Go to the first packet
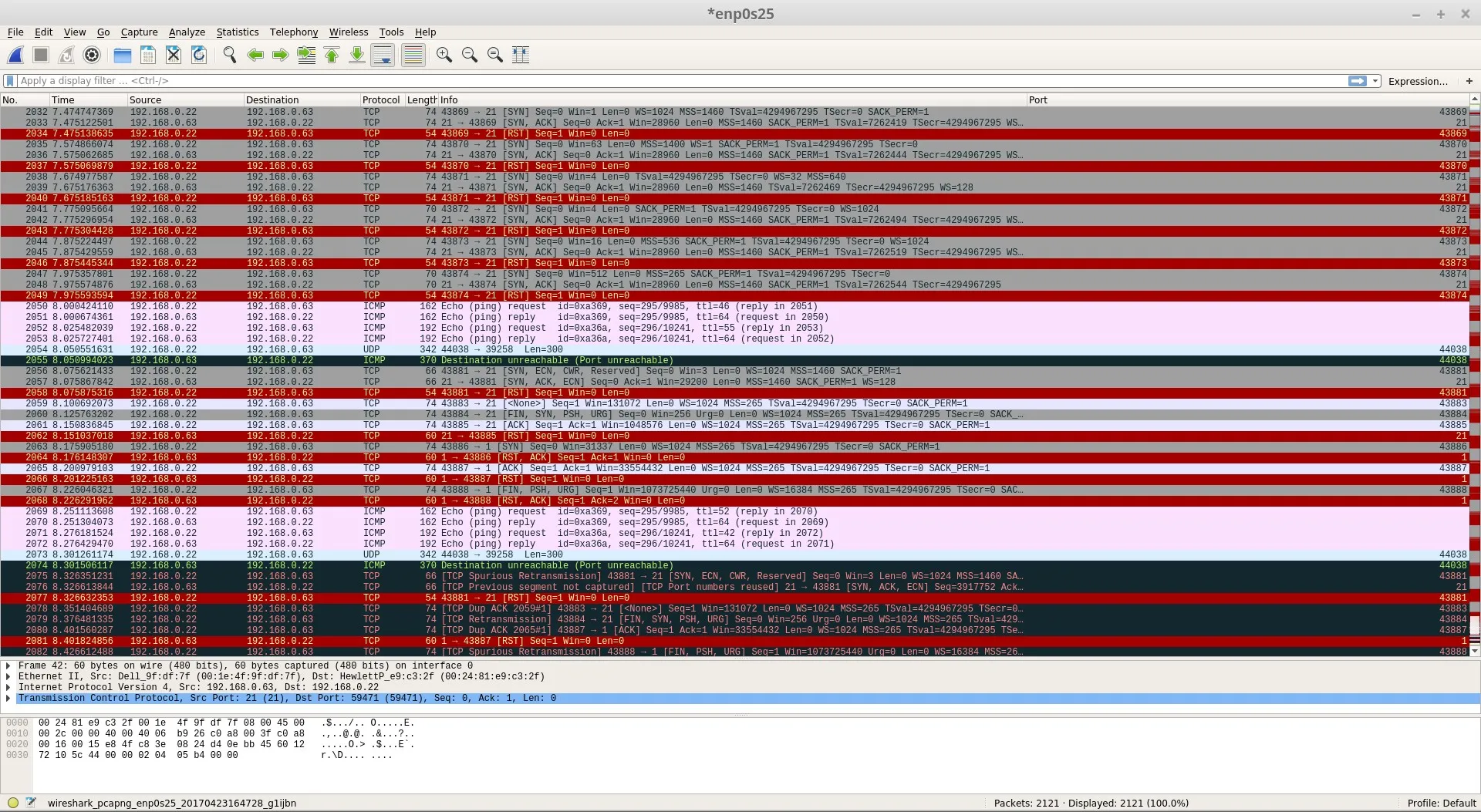The height and width of the screenshot is (812, 1481). point(332,55)
